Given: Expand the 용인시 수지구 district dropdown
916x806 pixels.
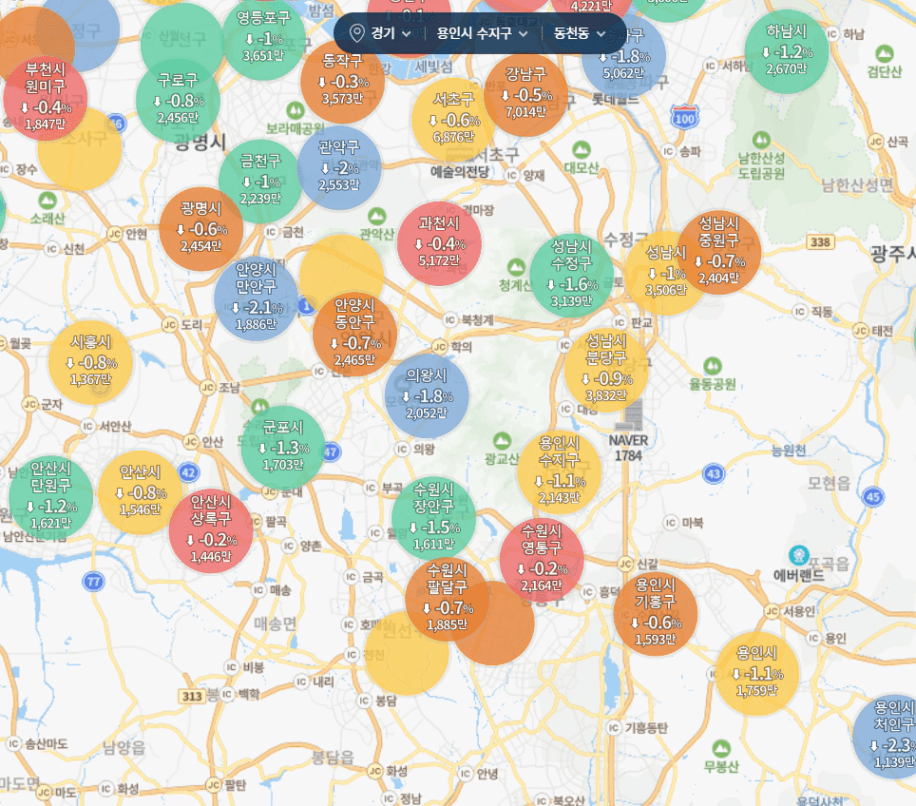Looking at the screenshot, I should pos(482,33).
